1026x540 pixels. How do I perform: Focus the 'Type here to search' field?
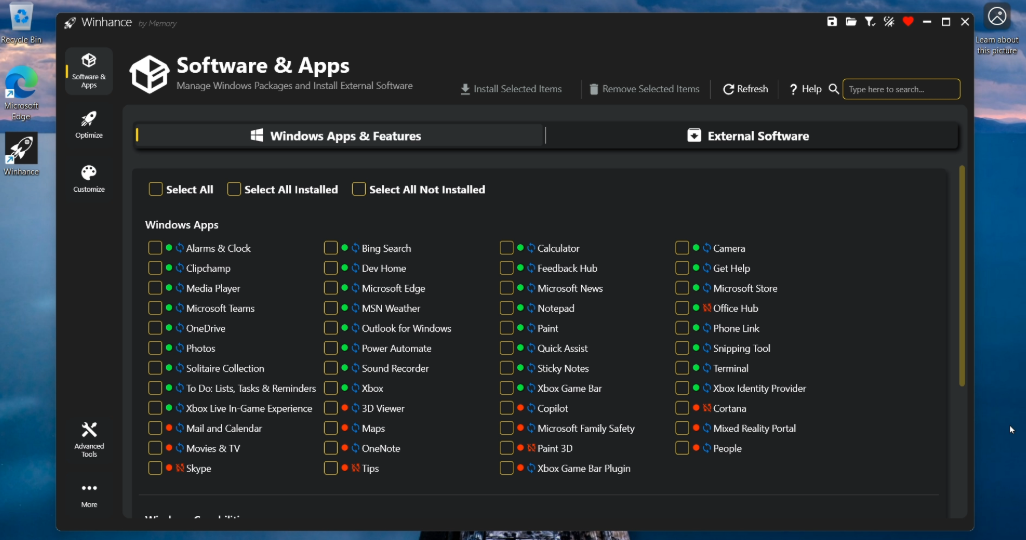901,89
